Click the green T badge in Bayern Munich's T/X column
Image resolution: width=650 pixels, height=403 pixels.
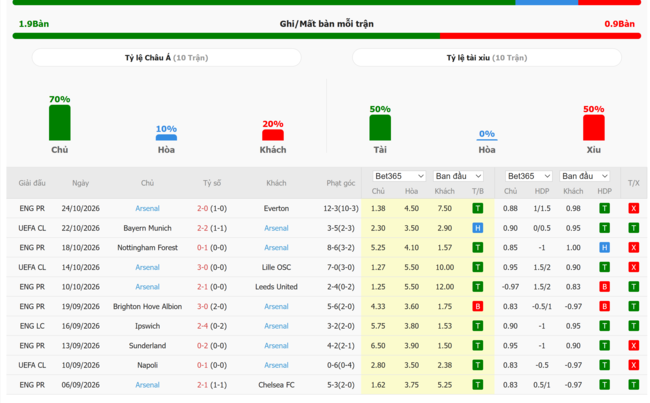click(x=633, y=228)
